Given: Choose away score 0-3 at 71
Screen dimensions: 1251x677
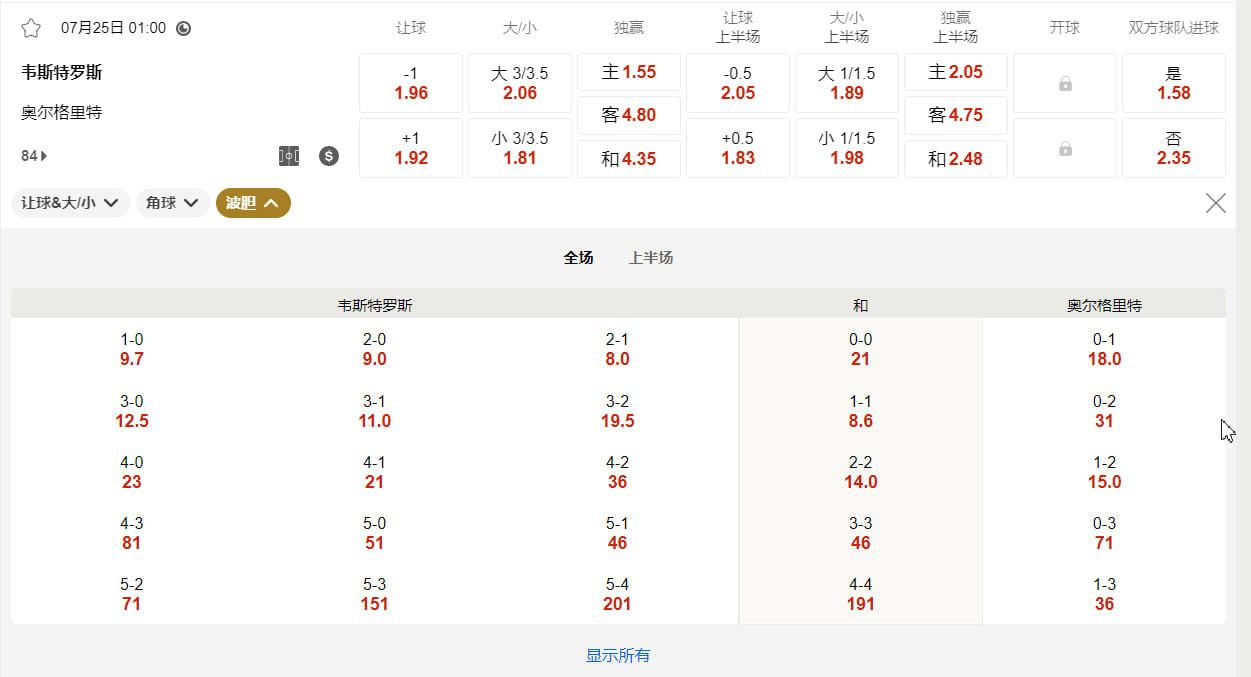Looking at the screenshot, I should 1104,533.
